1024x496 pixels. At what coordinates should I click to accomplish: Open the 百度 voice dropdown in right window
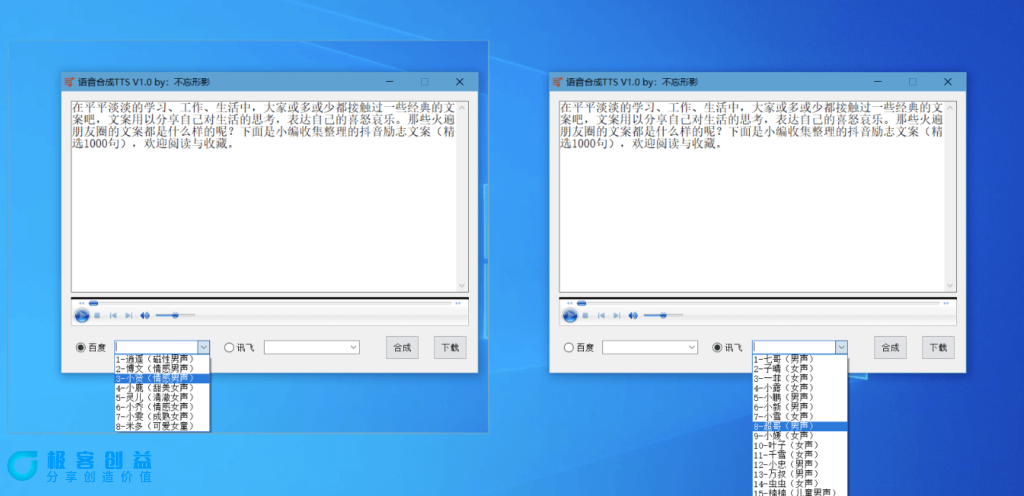(692, 348)
